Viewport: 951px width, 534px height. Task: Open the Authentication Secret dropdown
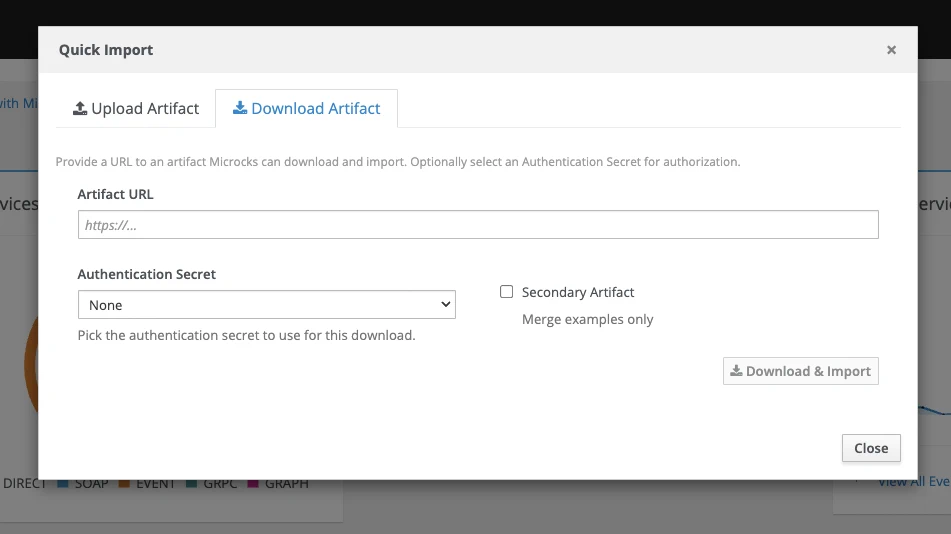click(266, 305)
